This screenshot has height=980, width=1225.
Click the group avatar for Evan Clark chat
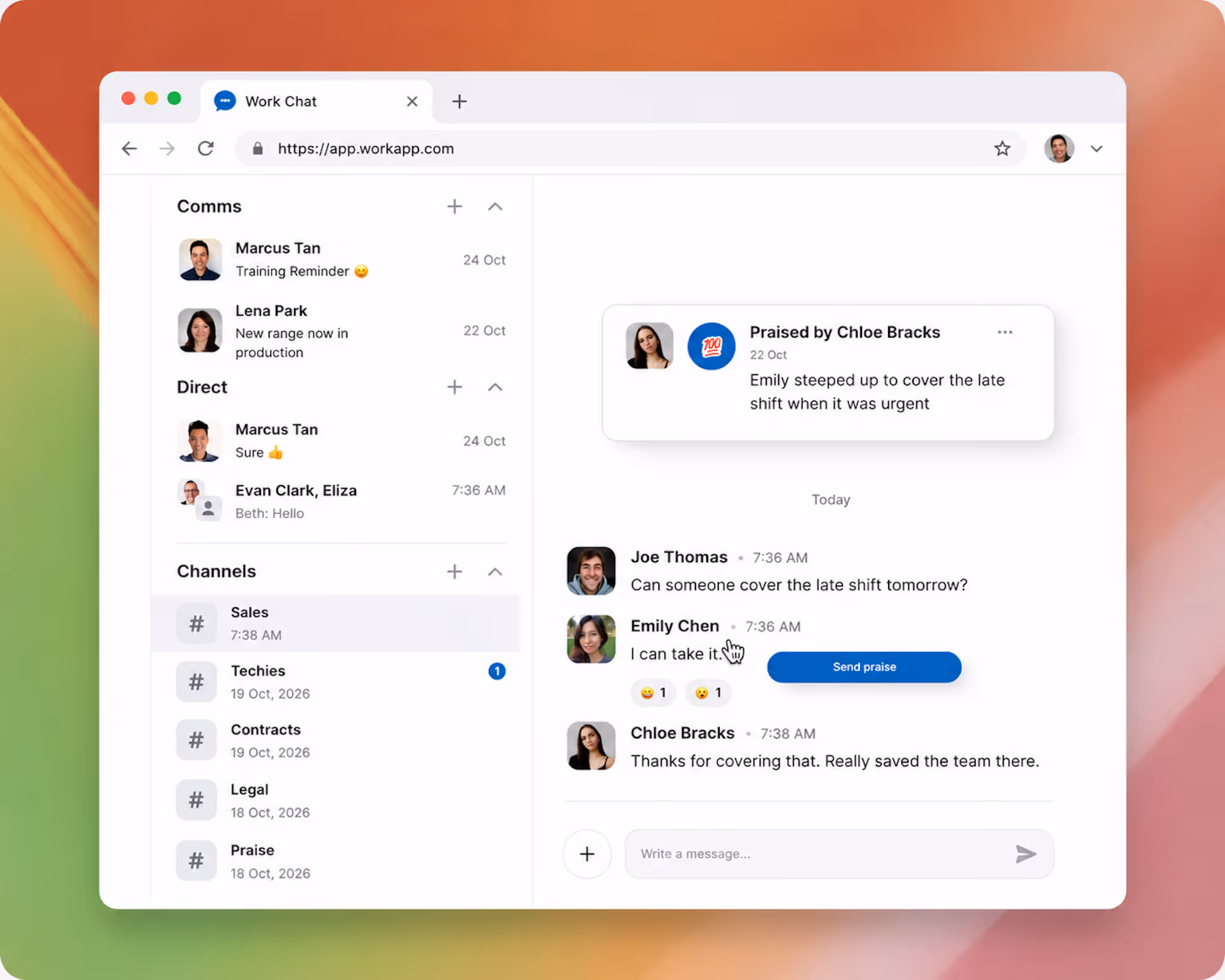coord(199,500)
